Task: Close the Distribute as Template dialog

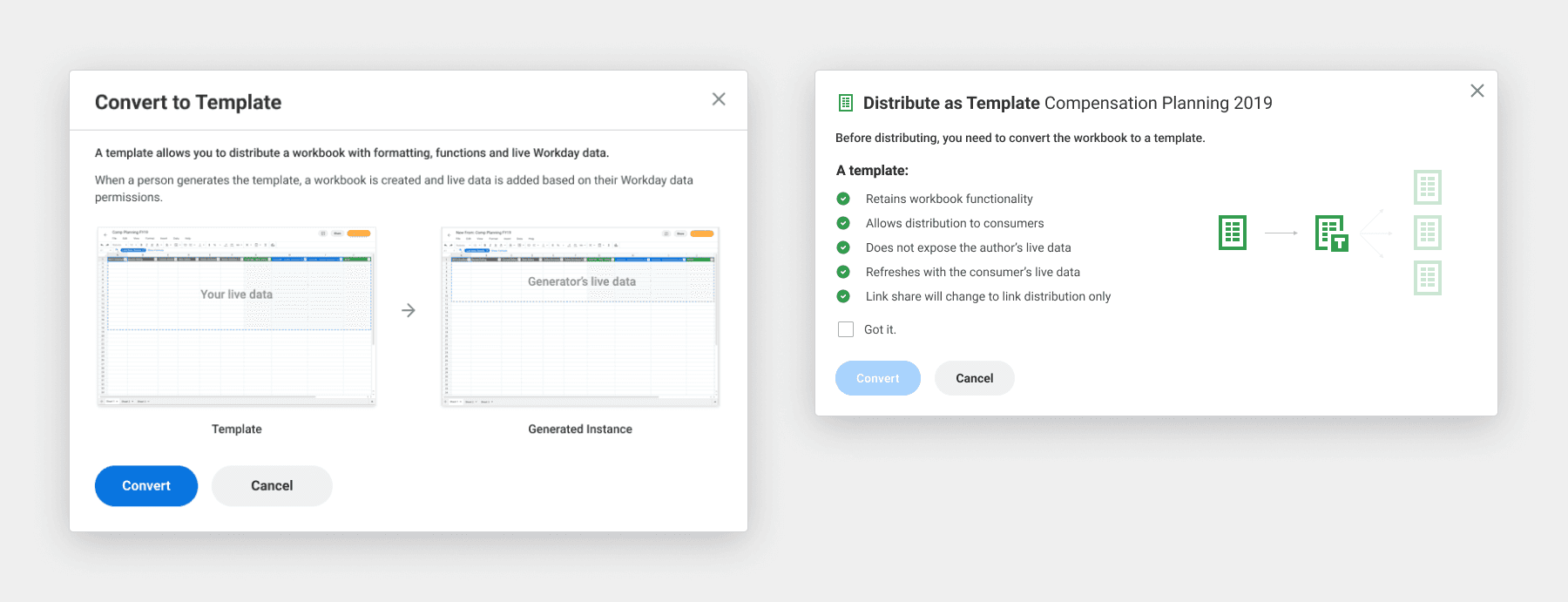Action: click(1477, 91)
